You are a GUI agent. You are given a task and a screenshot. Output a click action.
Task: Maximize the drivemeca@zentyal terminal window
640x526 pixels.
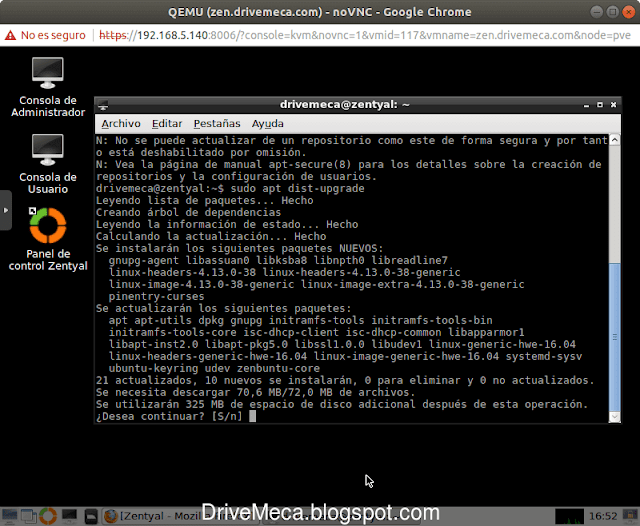600,105
